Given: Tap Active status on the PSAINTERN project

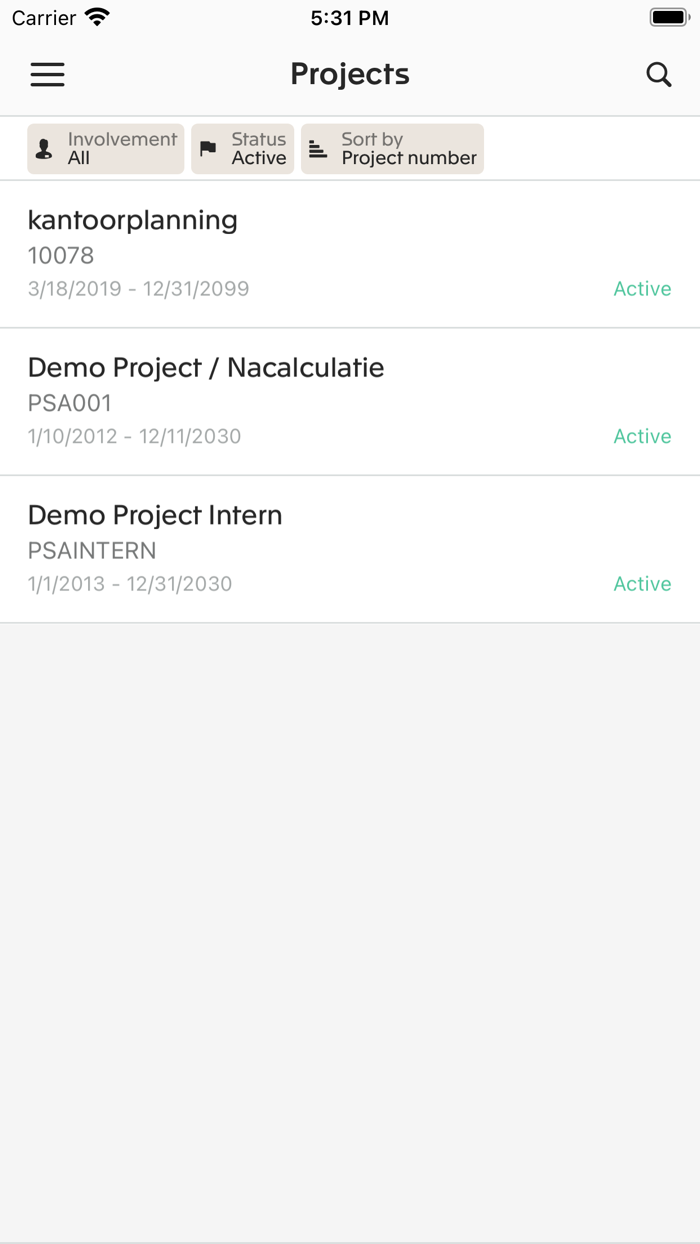Looking at the screenshot, I should tap(642, 584).
